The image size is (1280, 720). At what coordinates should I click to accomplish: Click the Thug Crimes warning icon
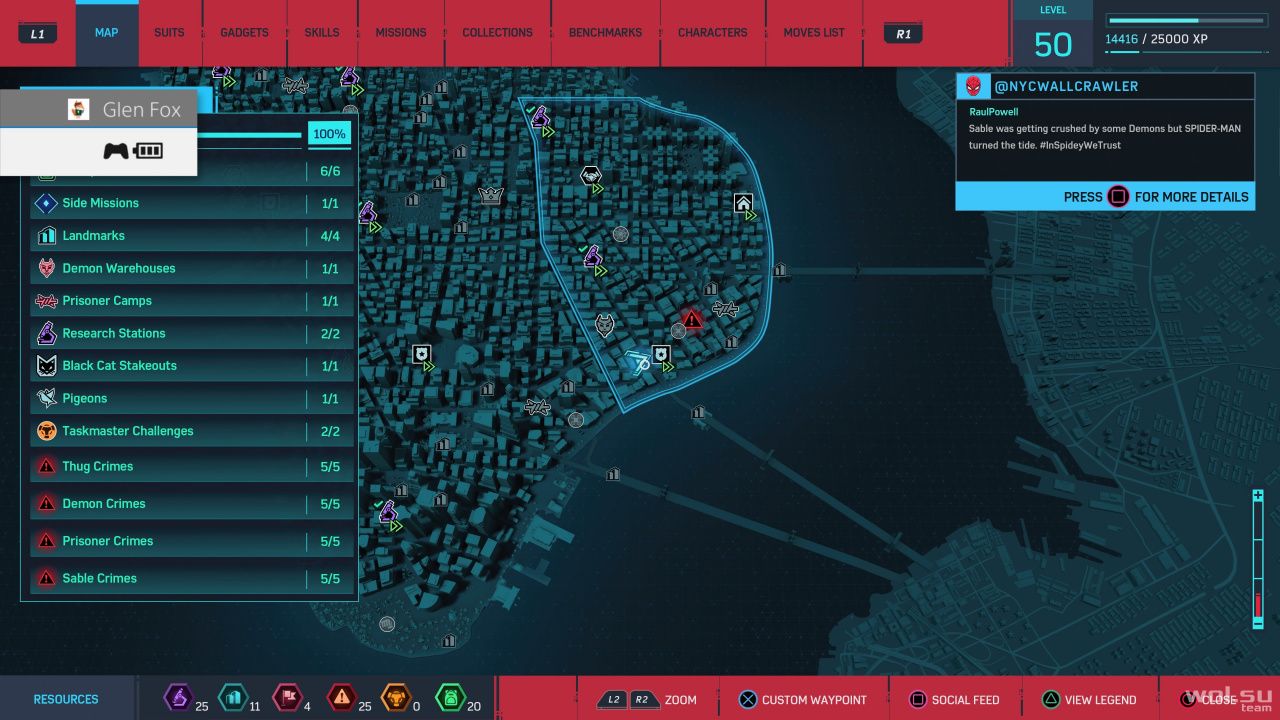(46, 467)
